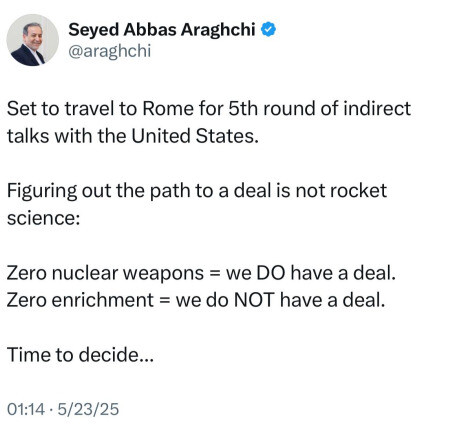Image resolution: width=457 pixels, height=426 pixels.
Task: Click the word 'Rome' in the tweet
Action: tap(168, 109)
